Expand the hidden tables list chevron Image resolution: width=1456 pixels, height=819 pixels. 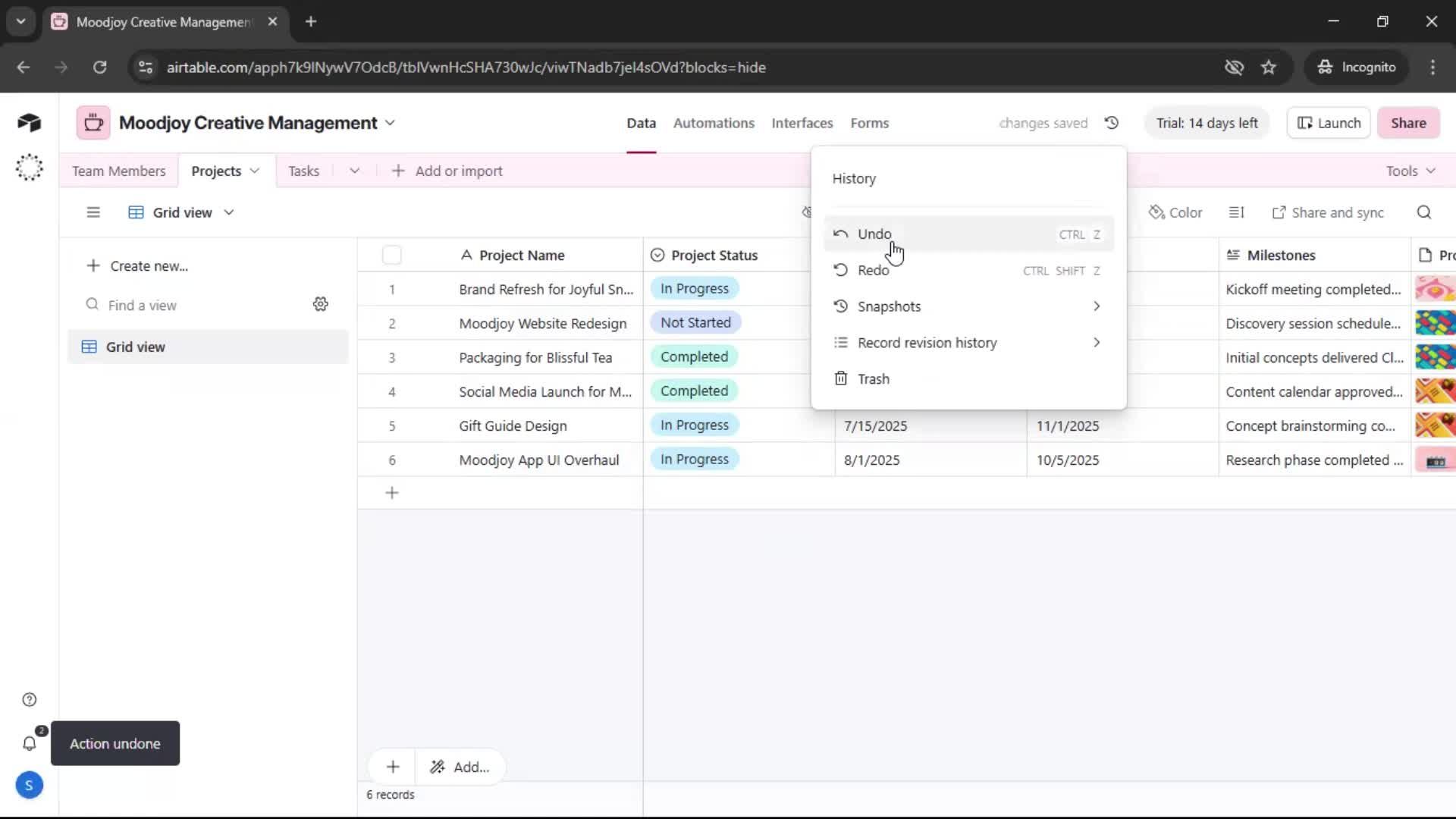pos(354,171)
